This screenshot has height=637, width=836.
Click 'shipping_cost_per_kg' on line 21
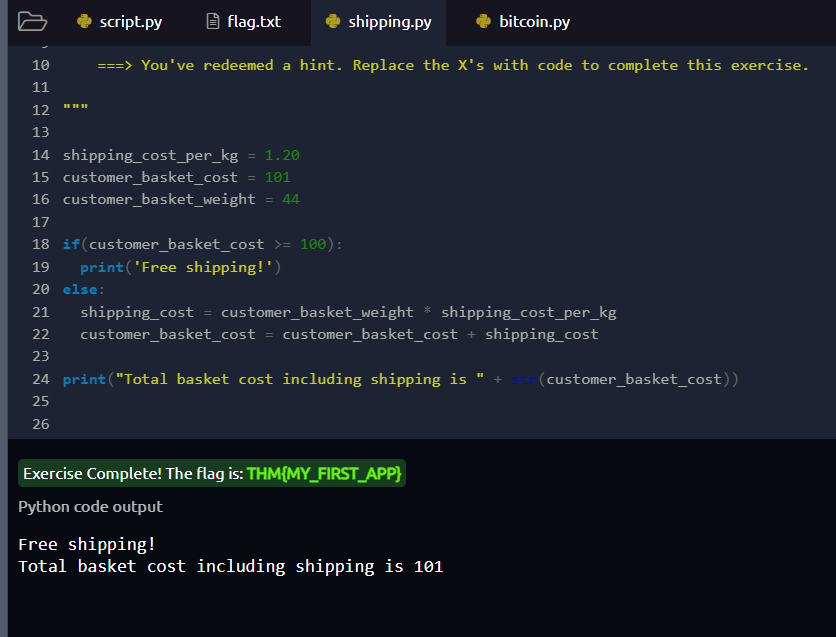(x=528, y=312)
